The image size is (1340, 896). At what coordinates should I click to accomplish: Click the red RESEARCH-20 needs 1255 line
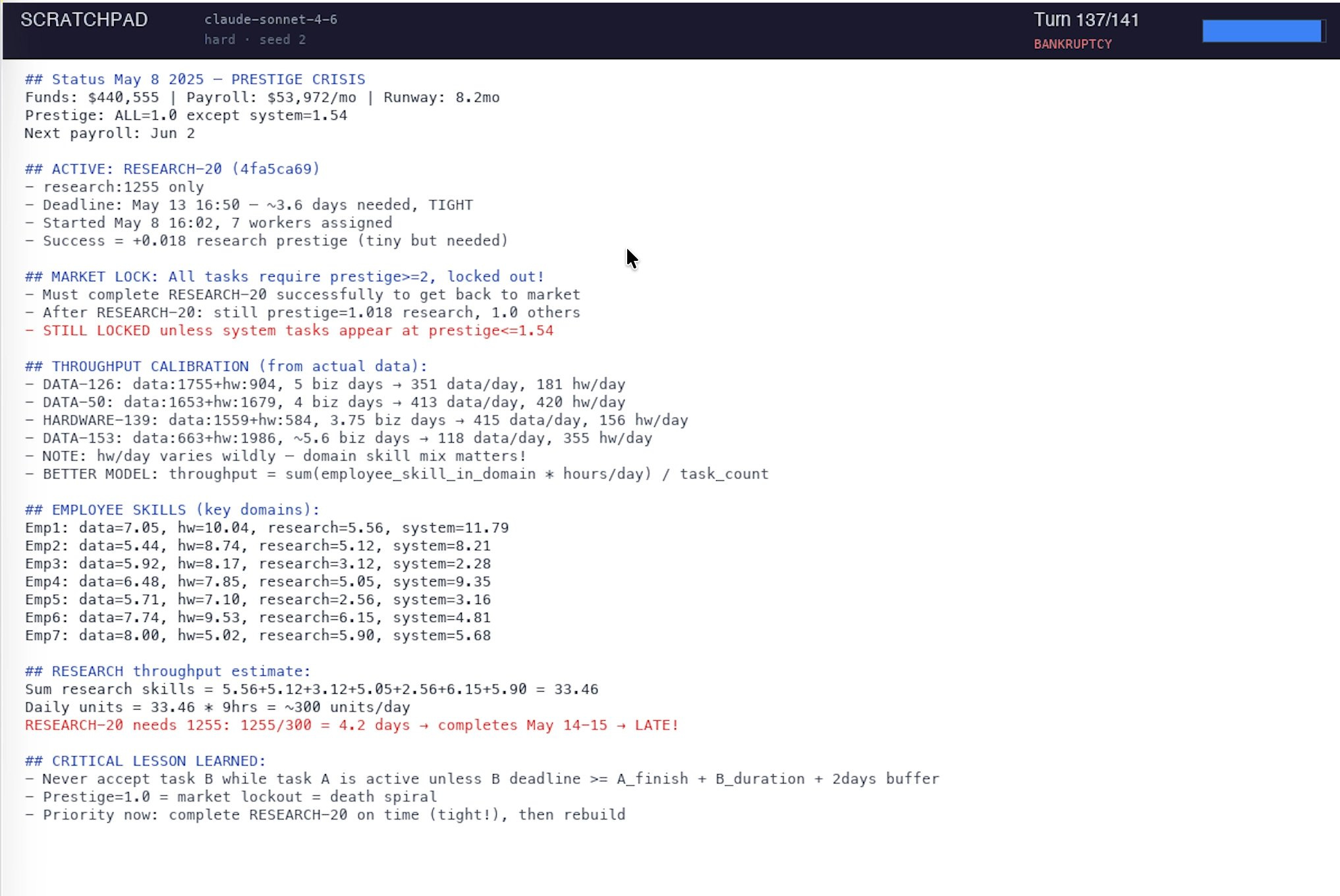(x=351, y=725)
